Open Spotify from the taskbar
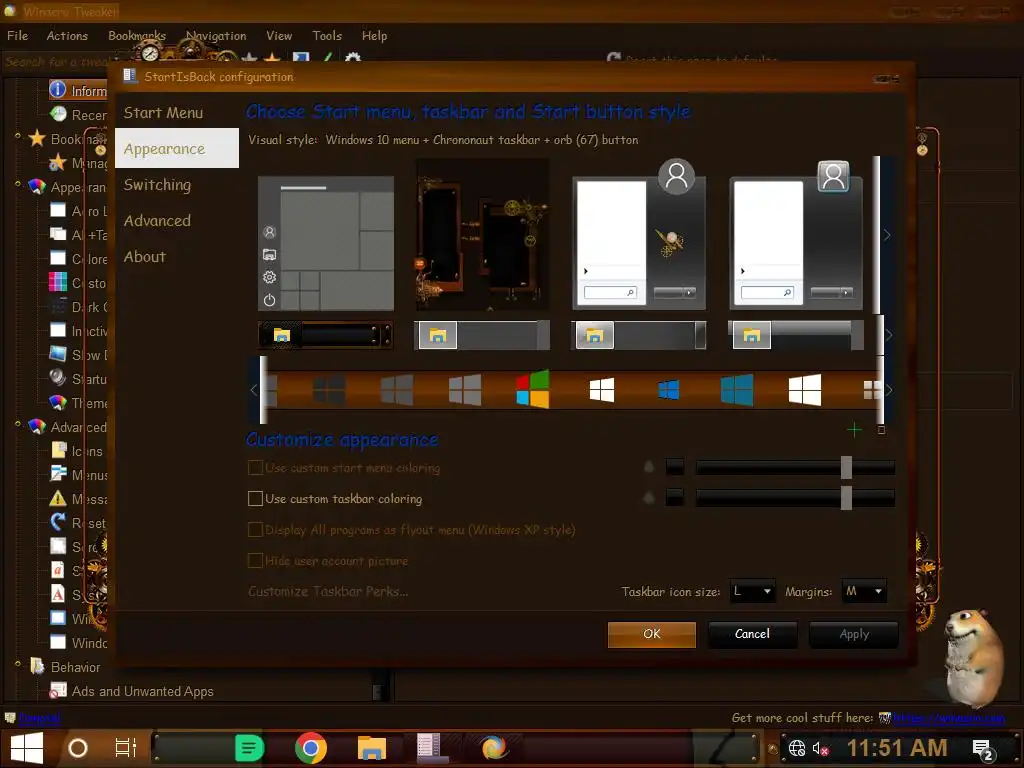This screenshot has height=768, width=1024. click(x=249, y=748)
